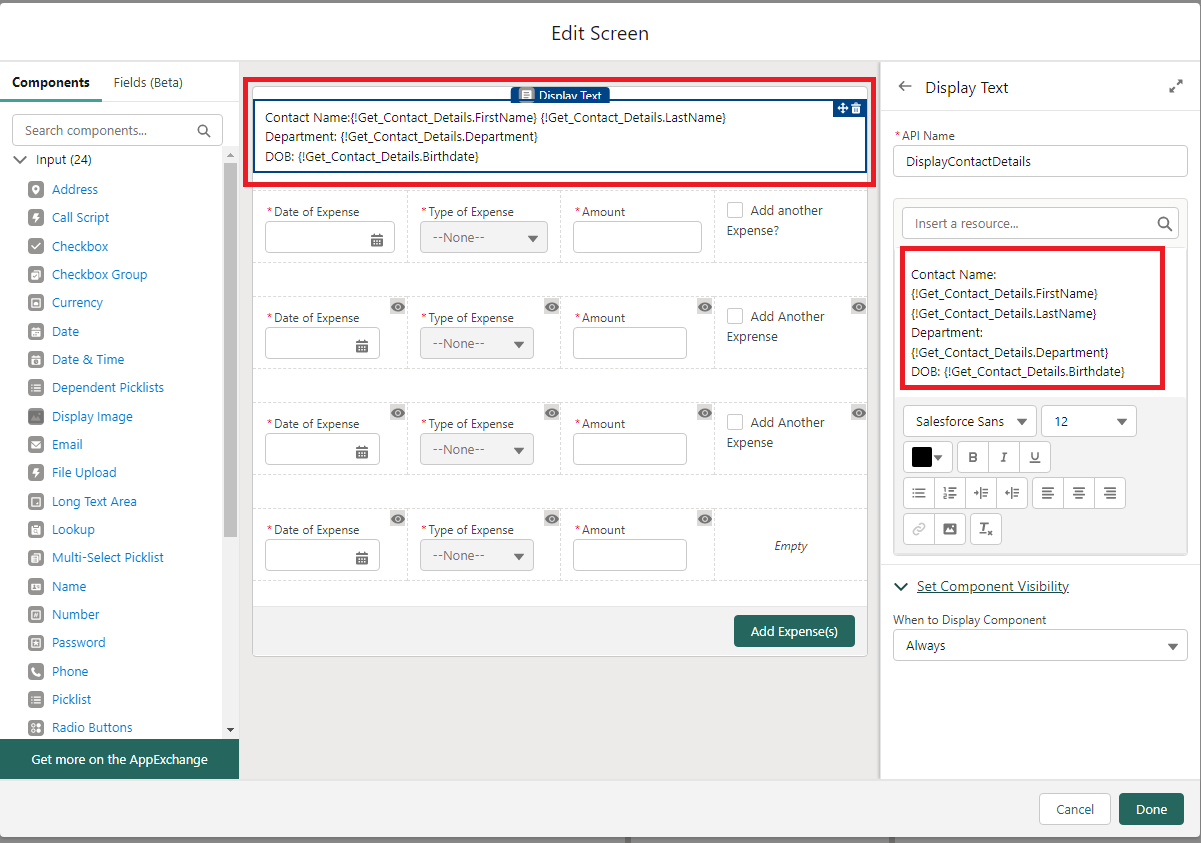
Task: Insert image using the image icon
Action: tap(950, 529)
